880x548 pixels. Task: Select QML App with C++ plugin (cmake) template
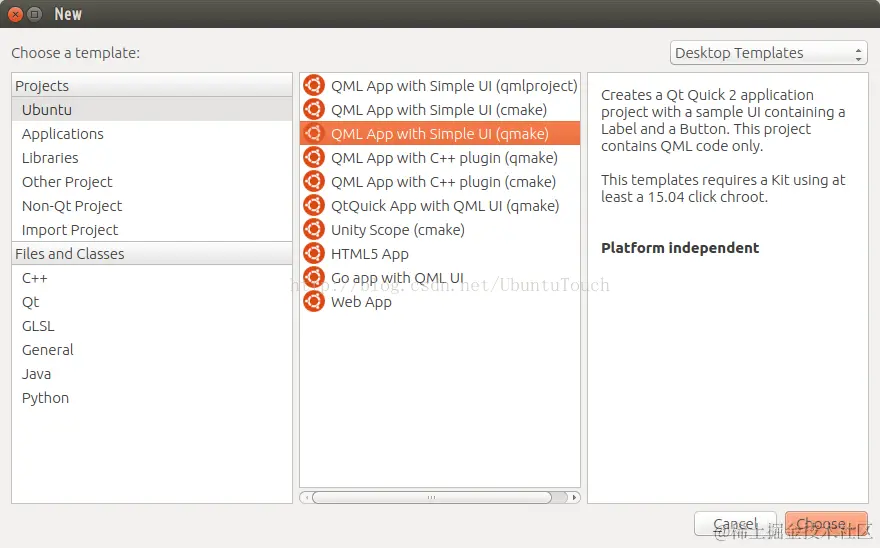(x=440, y=182)
